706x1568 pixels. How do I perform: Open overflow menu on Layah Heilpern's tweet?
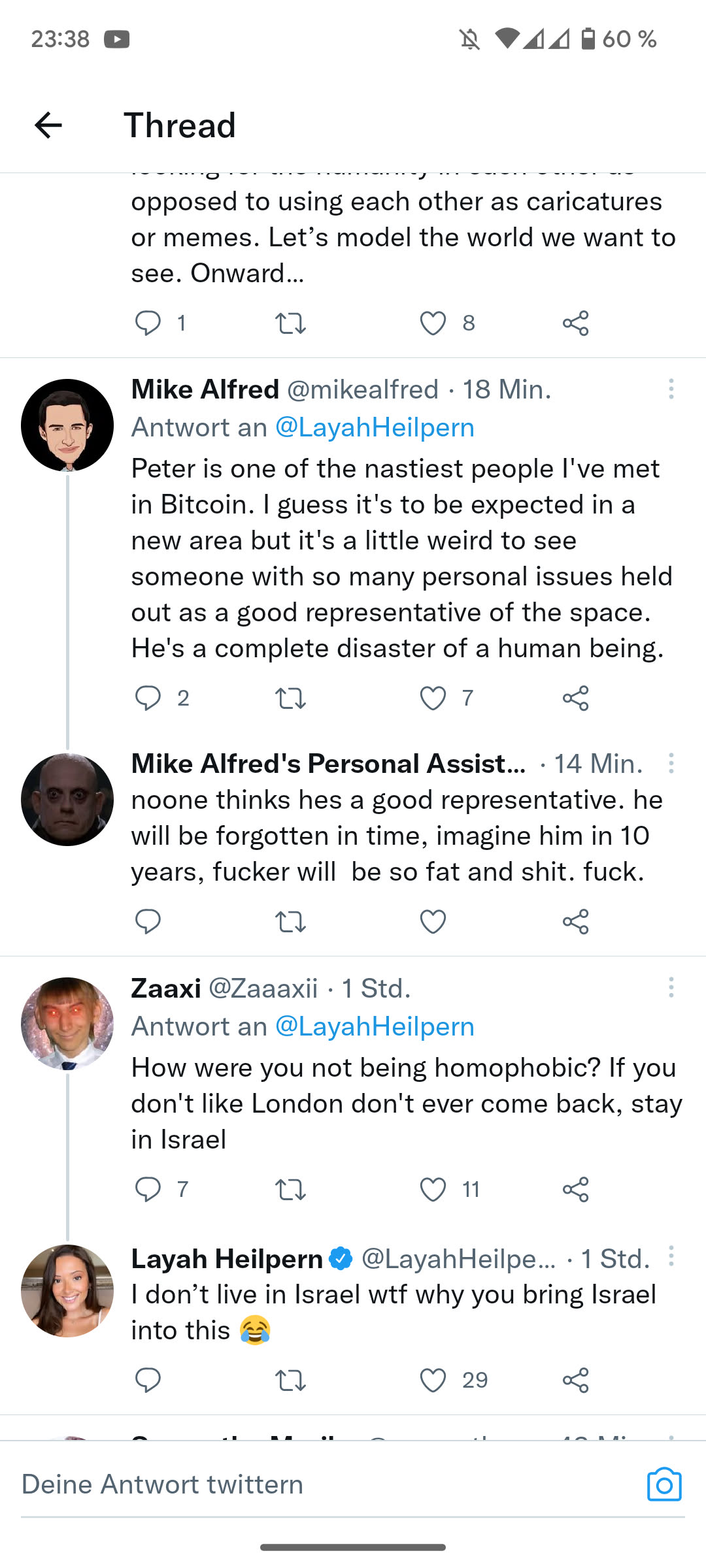coord(671,1256)
